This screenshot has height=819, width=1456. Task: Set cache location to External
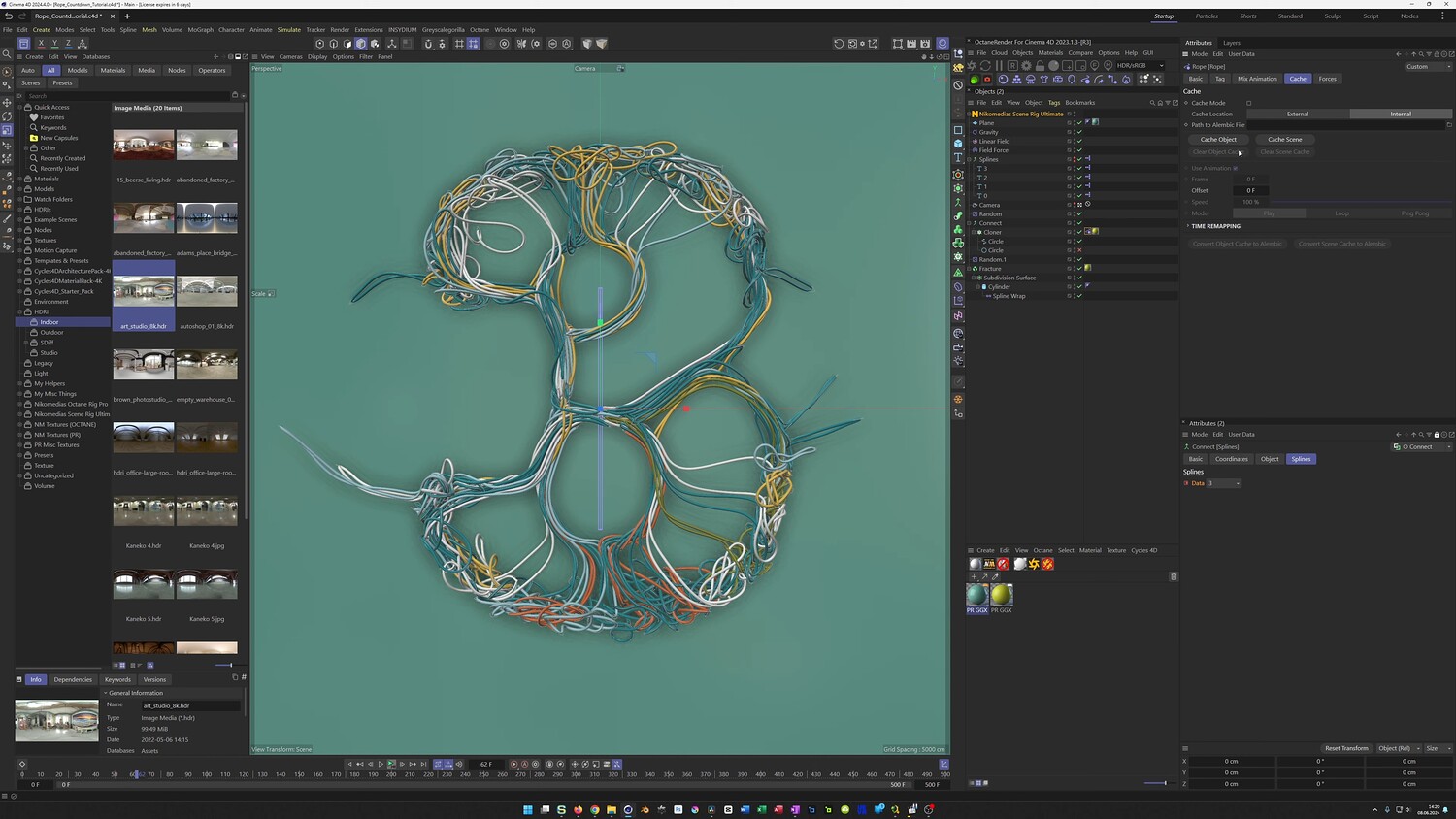[1298, 115]
